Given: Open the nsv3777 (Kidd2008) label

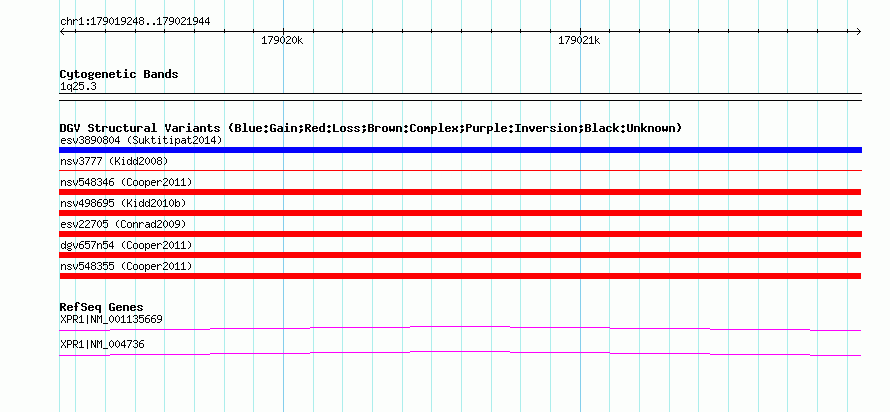Looking at the screenshot, I should click(114, 161).
